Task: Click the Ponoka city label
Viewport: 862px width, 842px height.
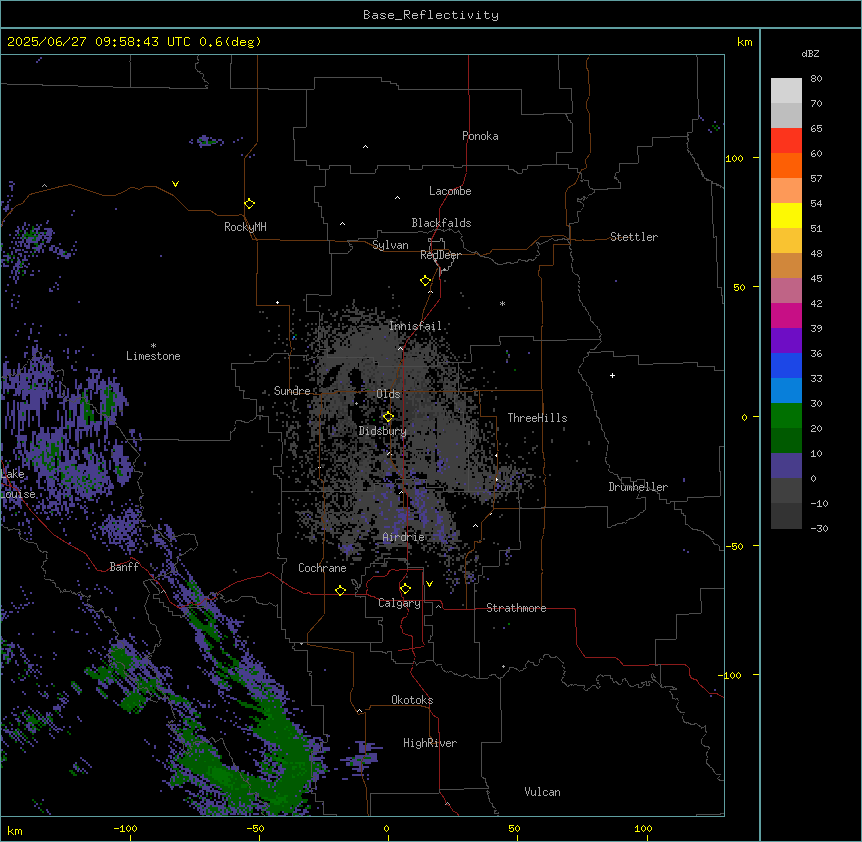Action: [x=480, y=136]
